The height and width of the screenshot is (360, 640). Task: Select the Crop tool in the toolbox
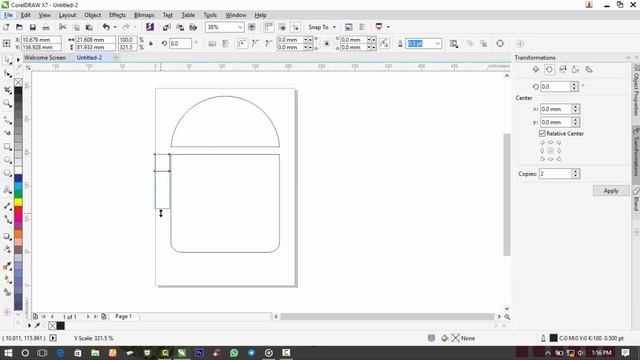click(x=7, y=89)
